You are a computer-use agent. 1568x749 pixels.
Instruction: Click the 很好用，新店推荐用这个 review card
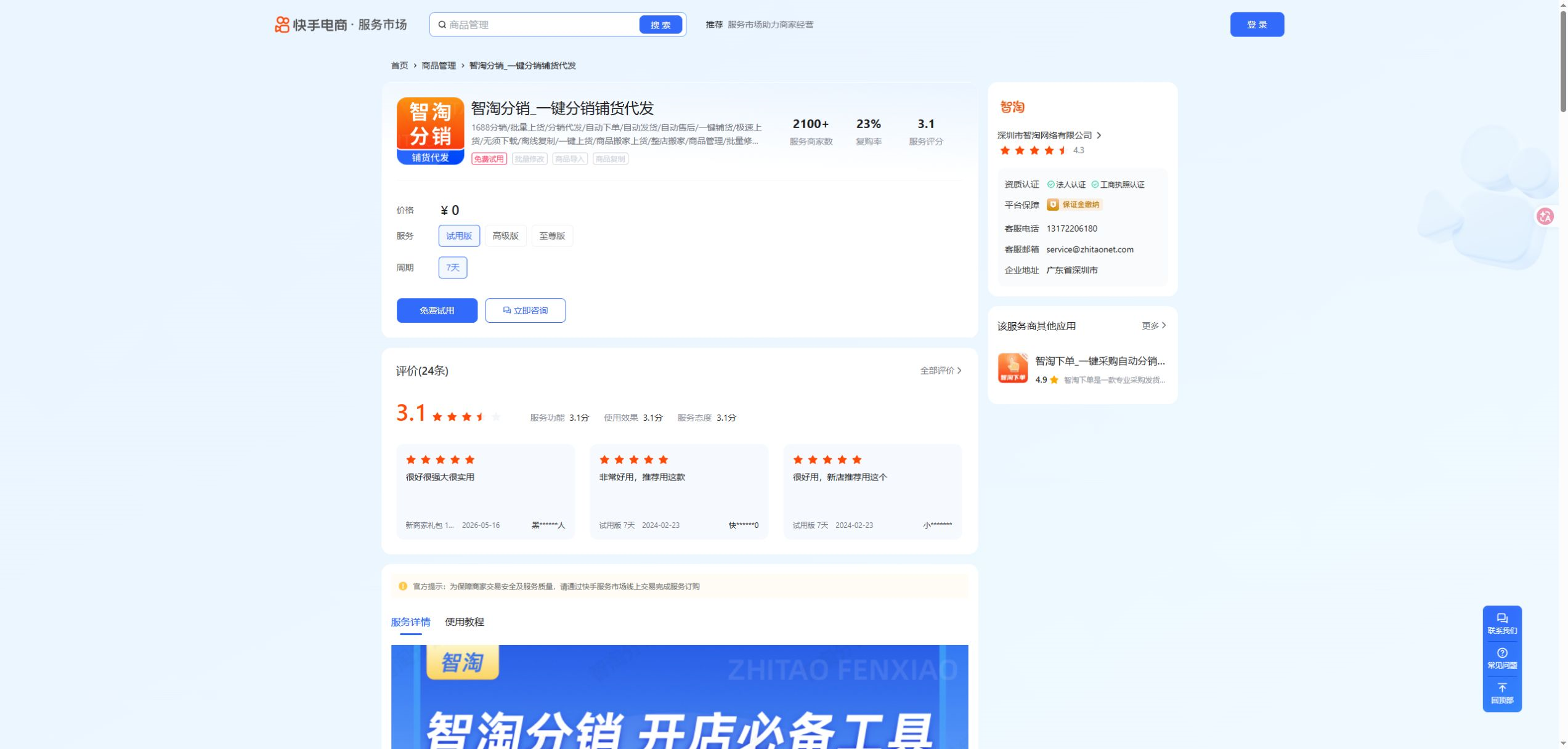click(872, 492)
